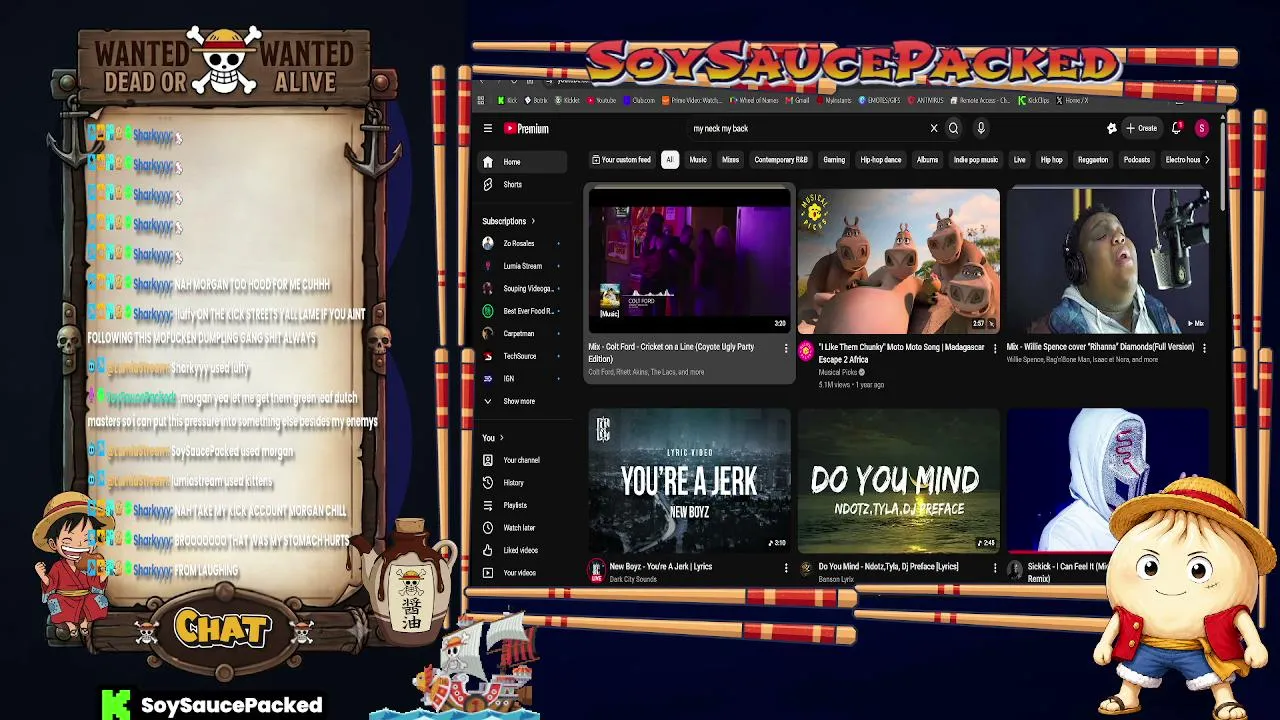Select the Indie pop music chip
Screen dimensions: 1280x720
point(976,160)
